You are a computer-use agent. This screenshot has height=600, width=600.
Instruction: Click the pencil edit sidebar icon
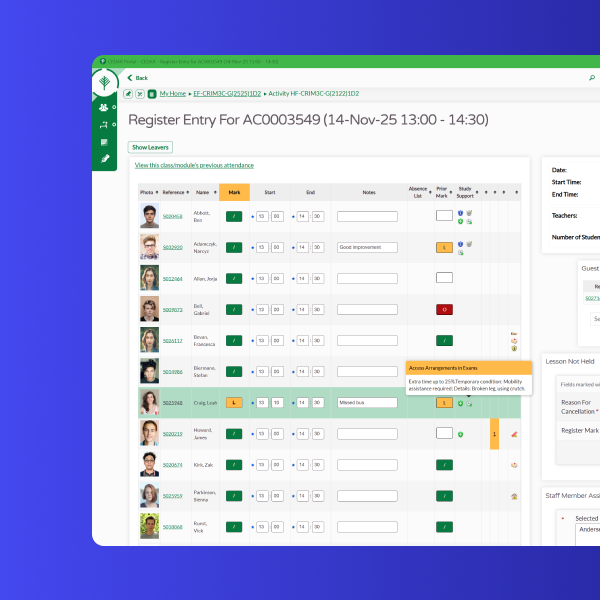tap(104, 158)
